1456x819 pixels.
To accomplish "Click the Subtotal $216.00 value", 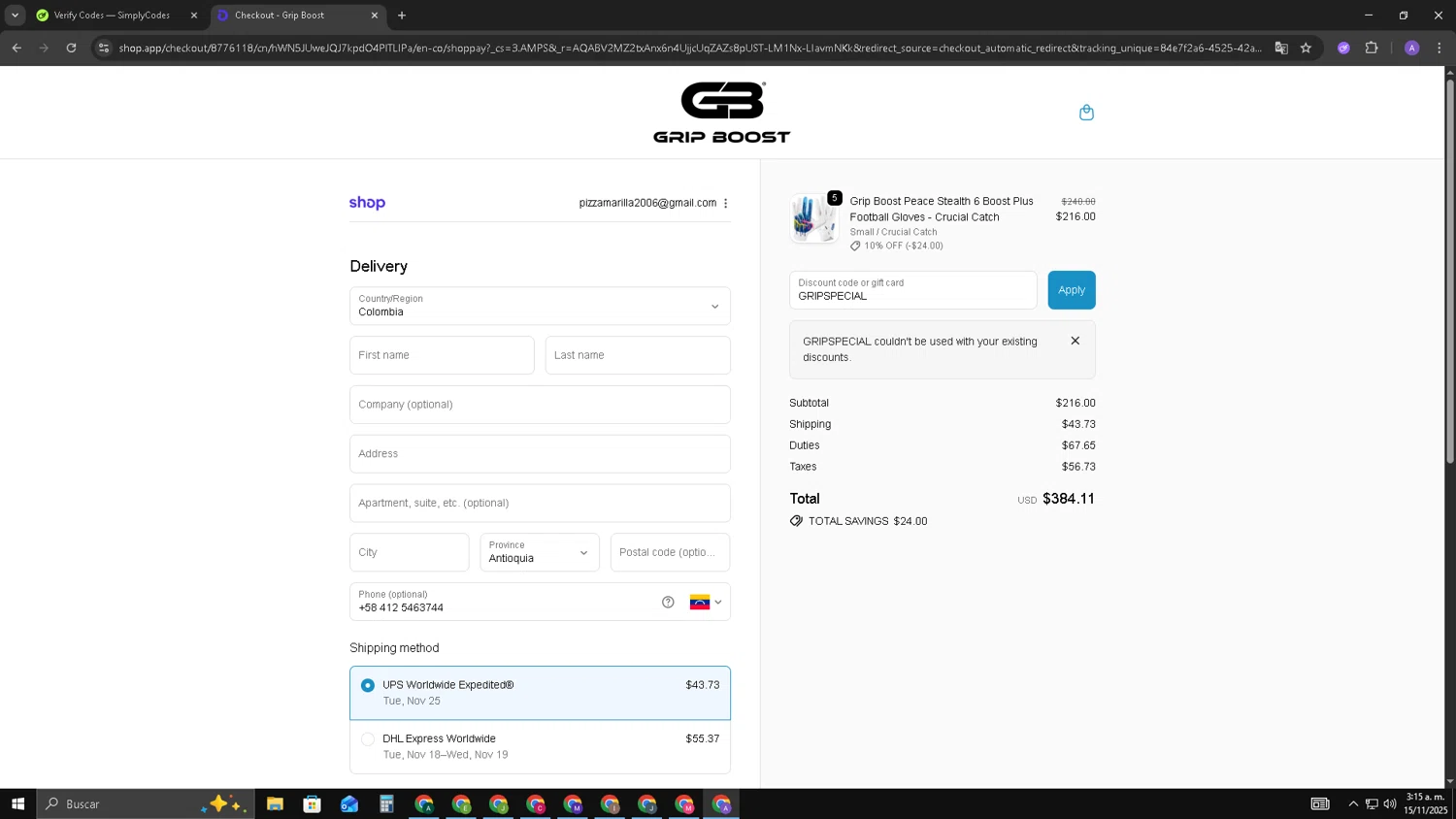I will pos(1075,403).
